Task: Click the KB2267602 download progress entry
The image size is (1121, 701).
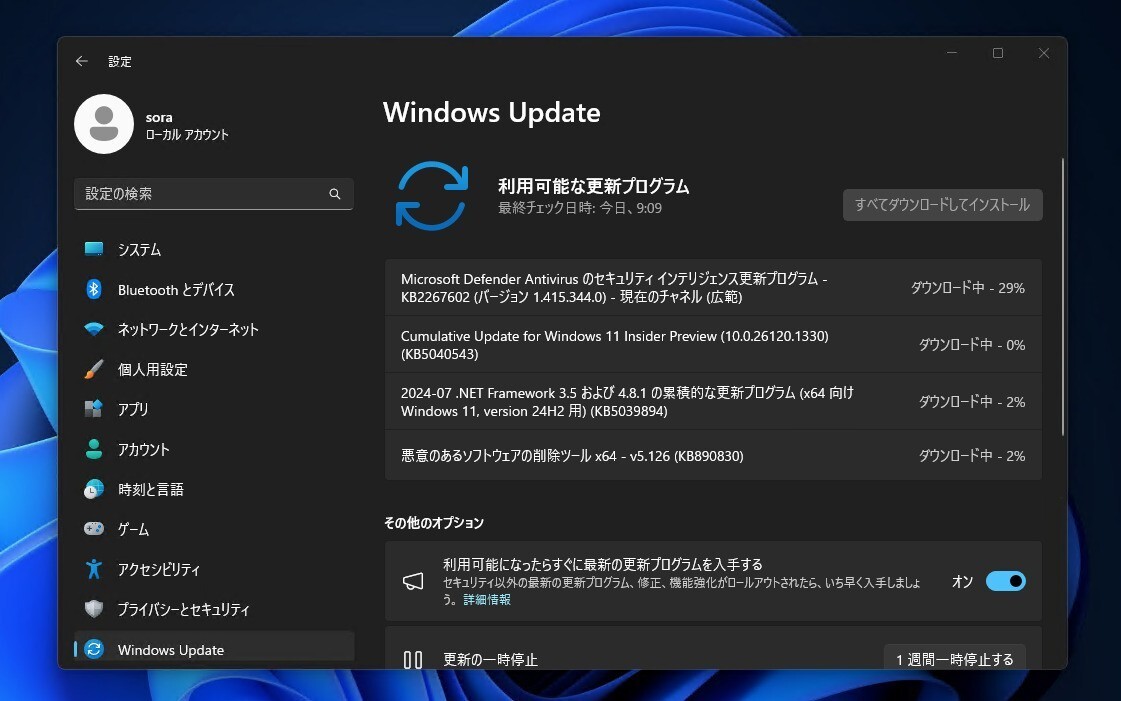Action: [x=713, y=289]
